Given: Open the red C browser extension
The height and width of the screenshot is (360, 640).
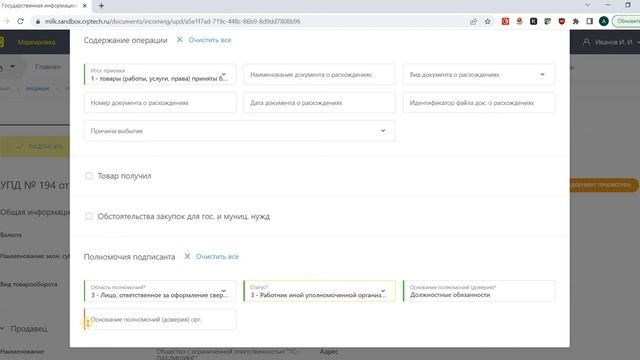Looking at the screenshot, I should tap(505, 21).
